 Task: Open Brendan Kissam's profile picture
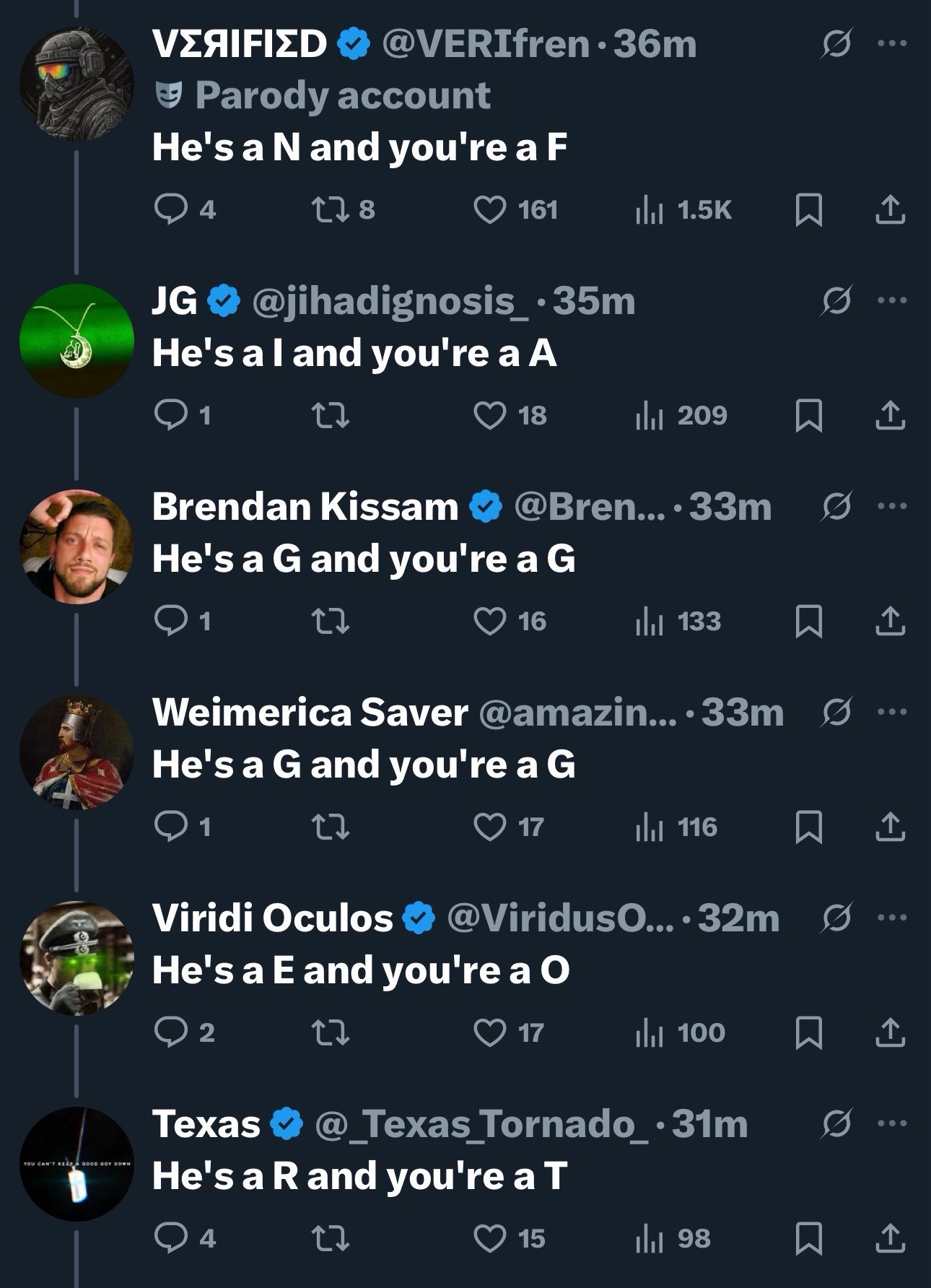tap(77, 547)
